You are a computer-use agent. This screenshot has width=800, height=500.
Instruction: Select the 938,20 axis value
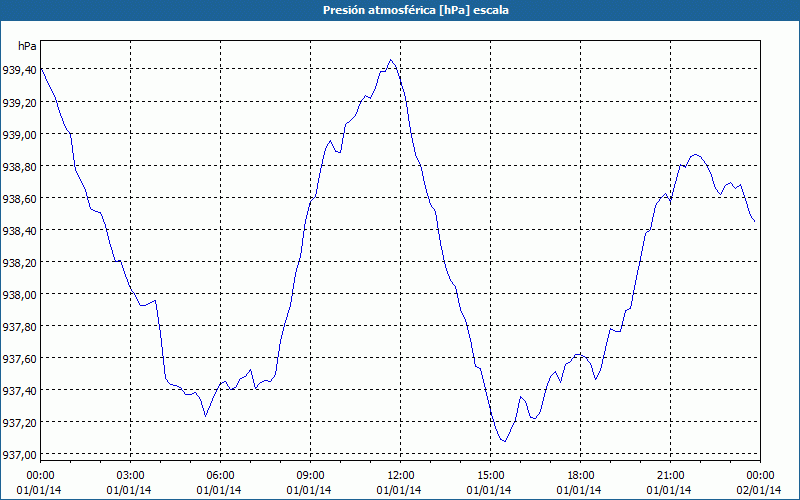pyautogui.click(x=20, y=263)
